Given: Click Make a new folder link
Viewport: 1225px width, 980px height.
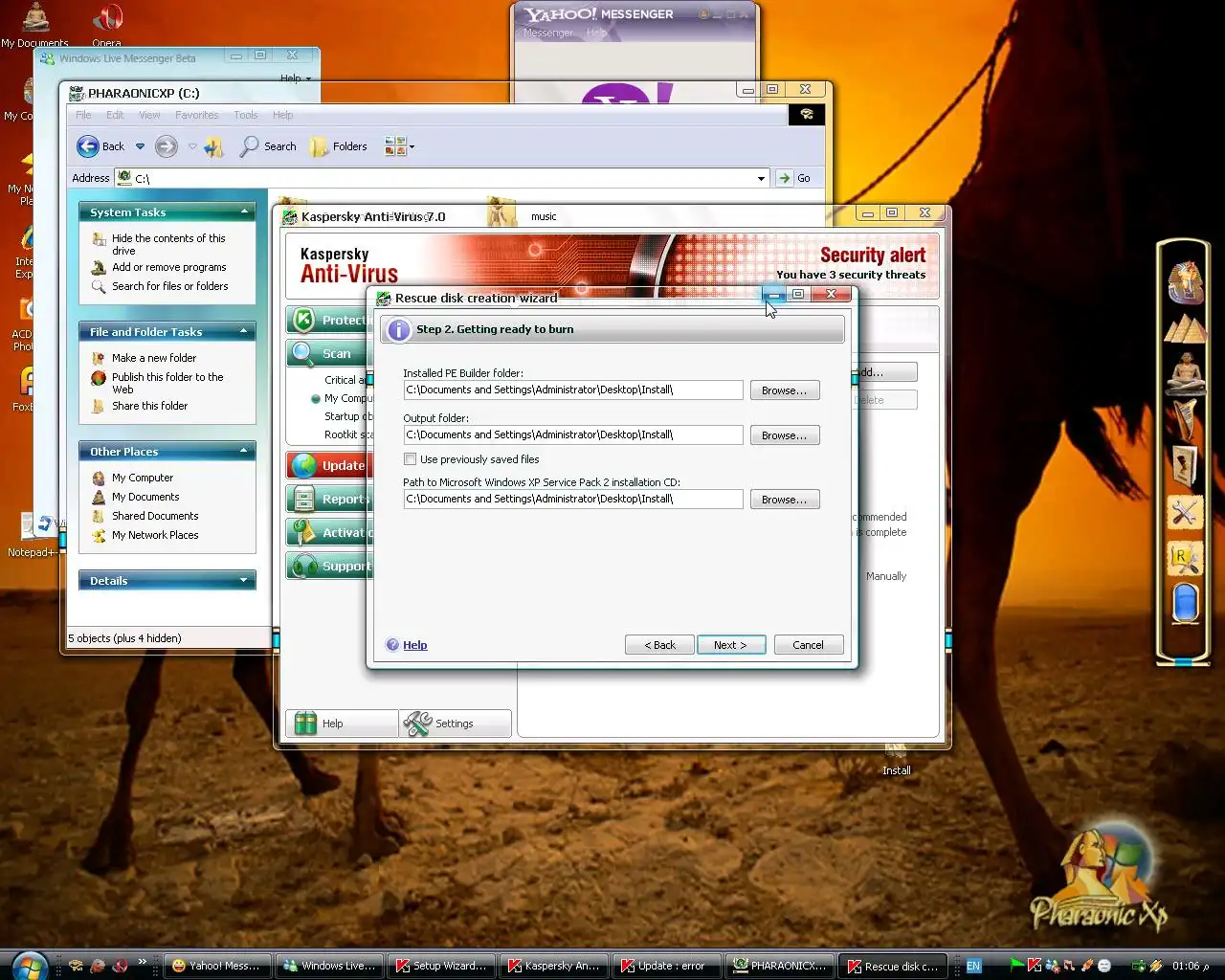Looking at the screenshot, I should point(153,358).
